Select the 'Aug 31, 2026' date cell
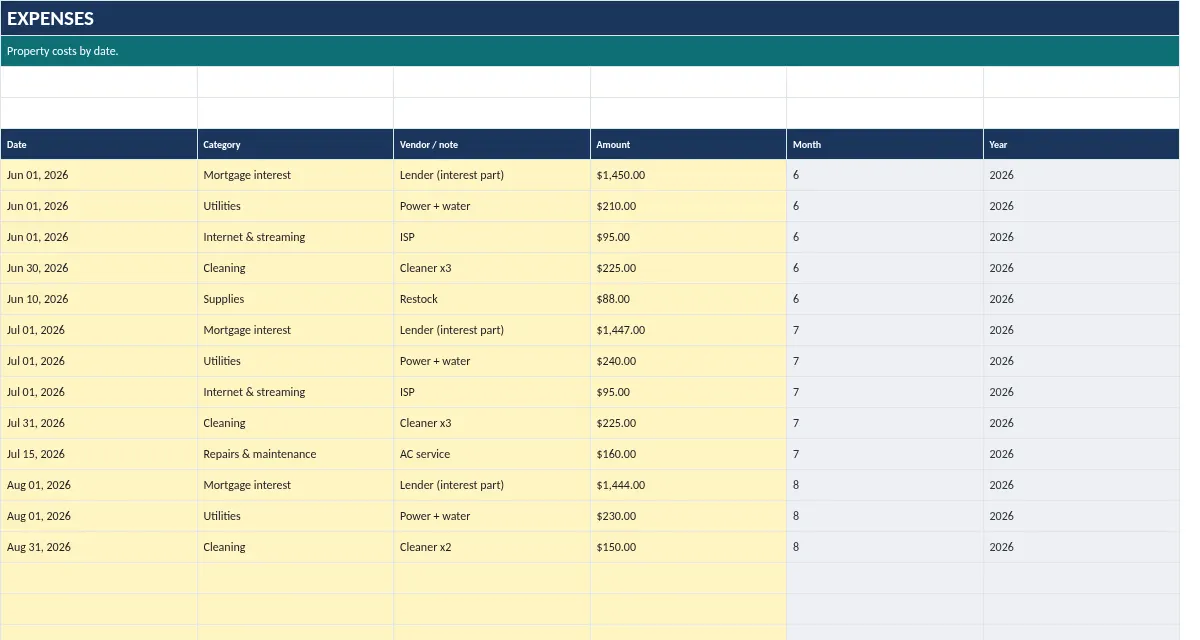This screenshot has width=1200, height=640. (x=99, y=547)
